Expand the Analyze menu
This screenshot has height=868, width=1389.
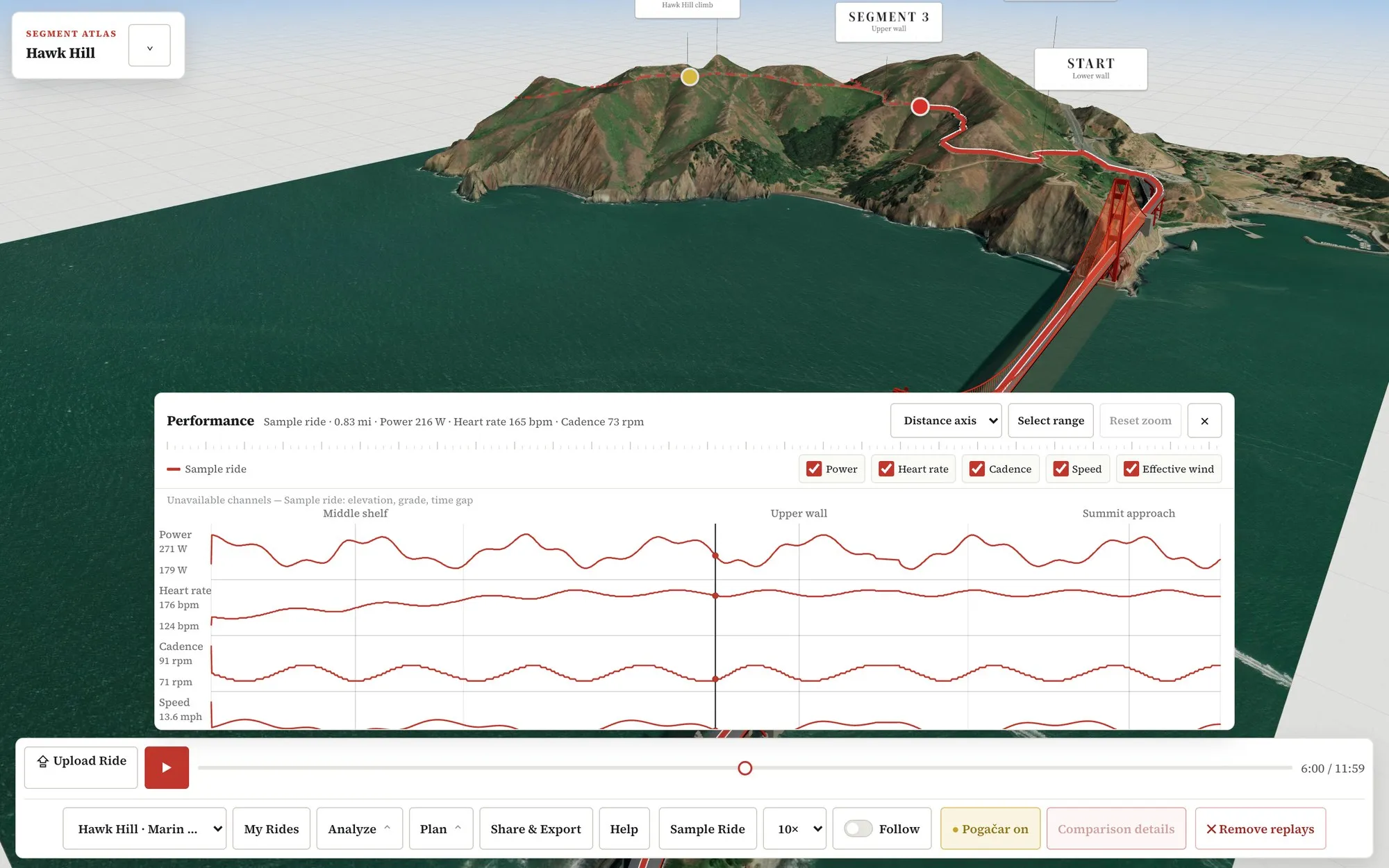point(360,828)
